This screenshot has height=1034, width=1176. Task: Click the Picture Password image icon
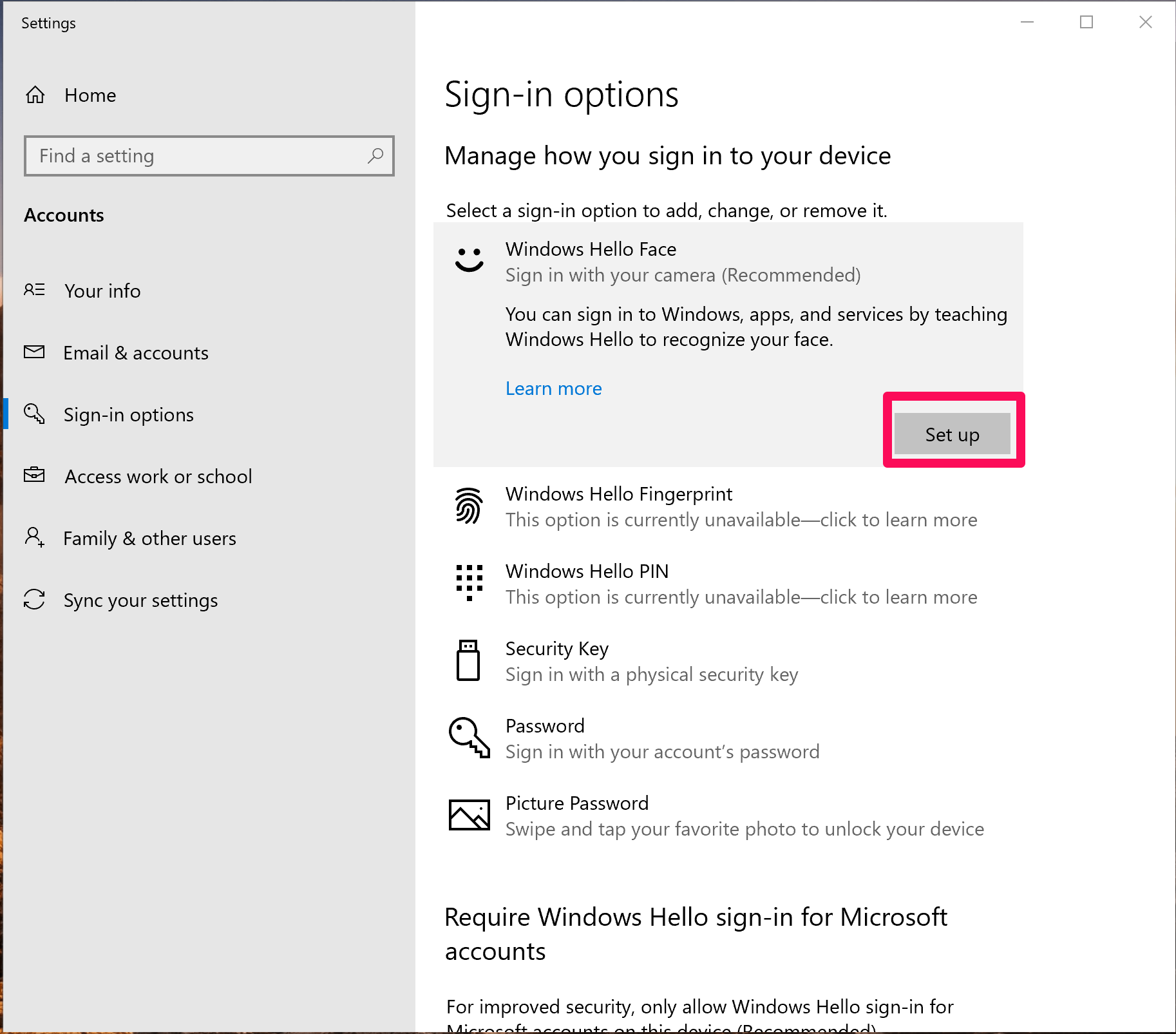(469, 815)
